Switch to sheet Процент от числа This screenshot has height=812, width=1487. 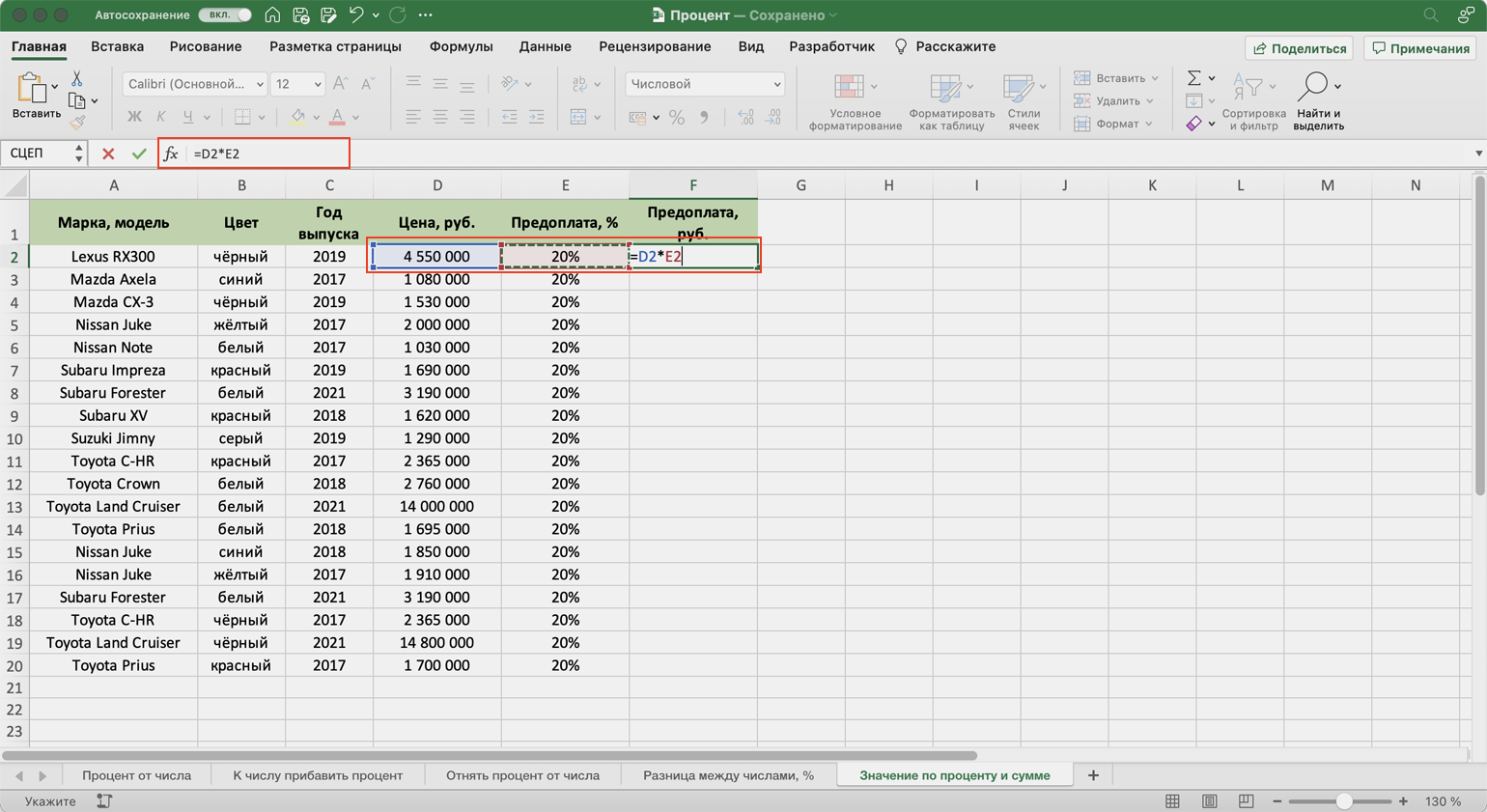(136, 775)
